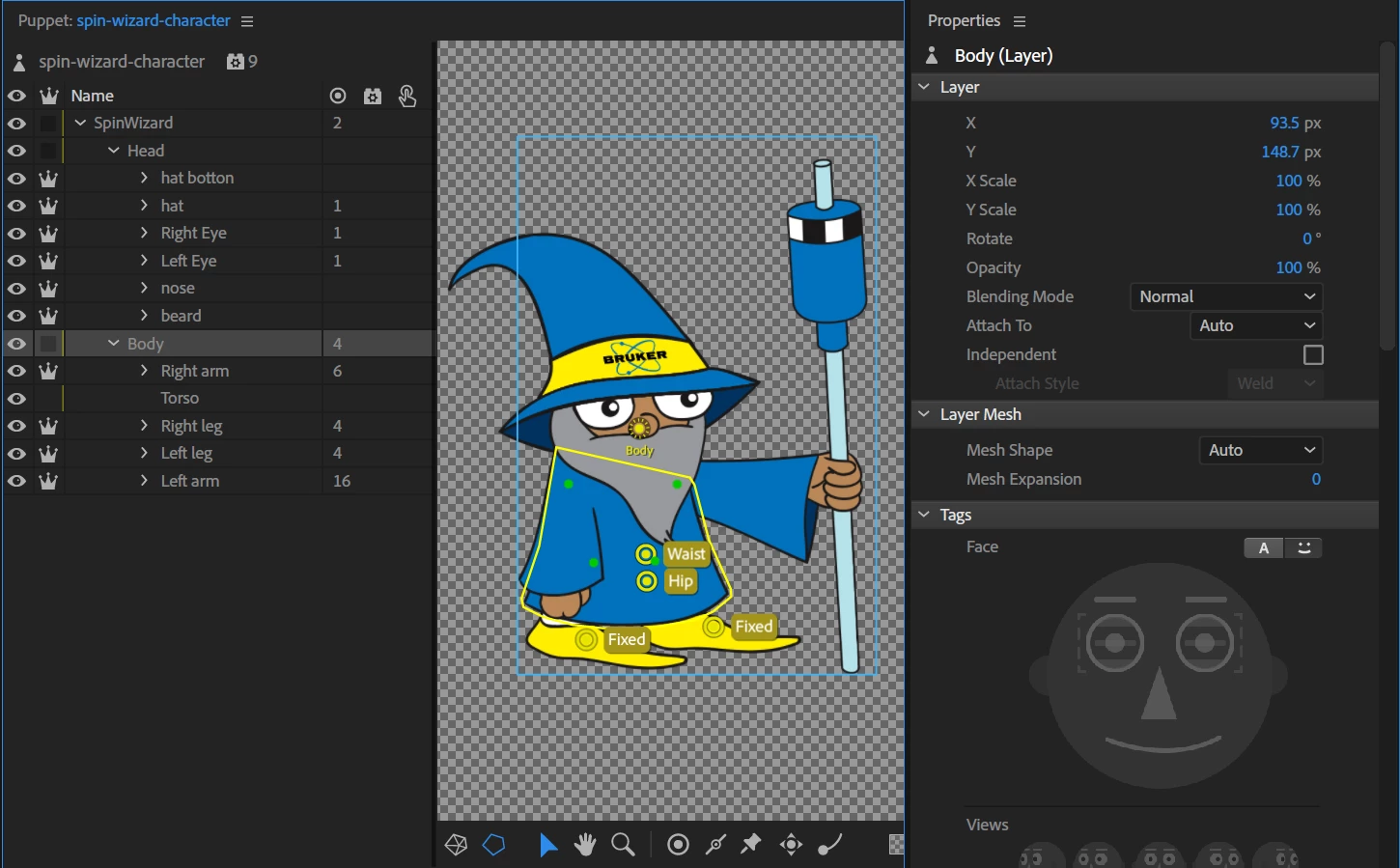The height and width of the screenshot is (868, 1400).
Task: Select the Zoom magnifier tool
Action: click(624, 845)
